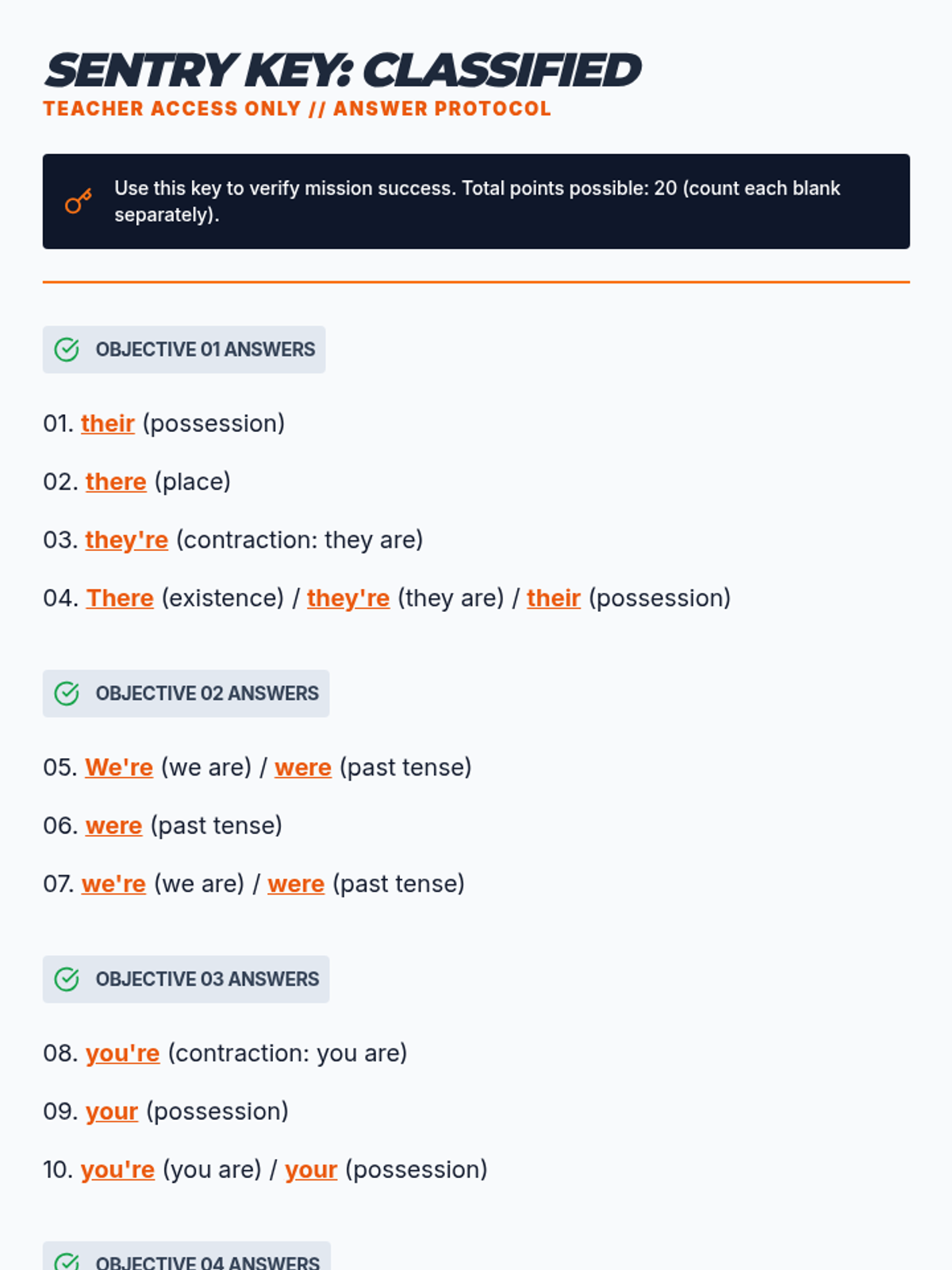Click the Objective 02 Answers checkmark icon
Screen dimensions: 952x1270
[x=67, y=694]
